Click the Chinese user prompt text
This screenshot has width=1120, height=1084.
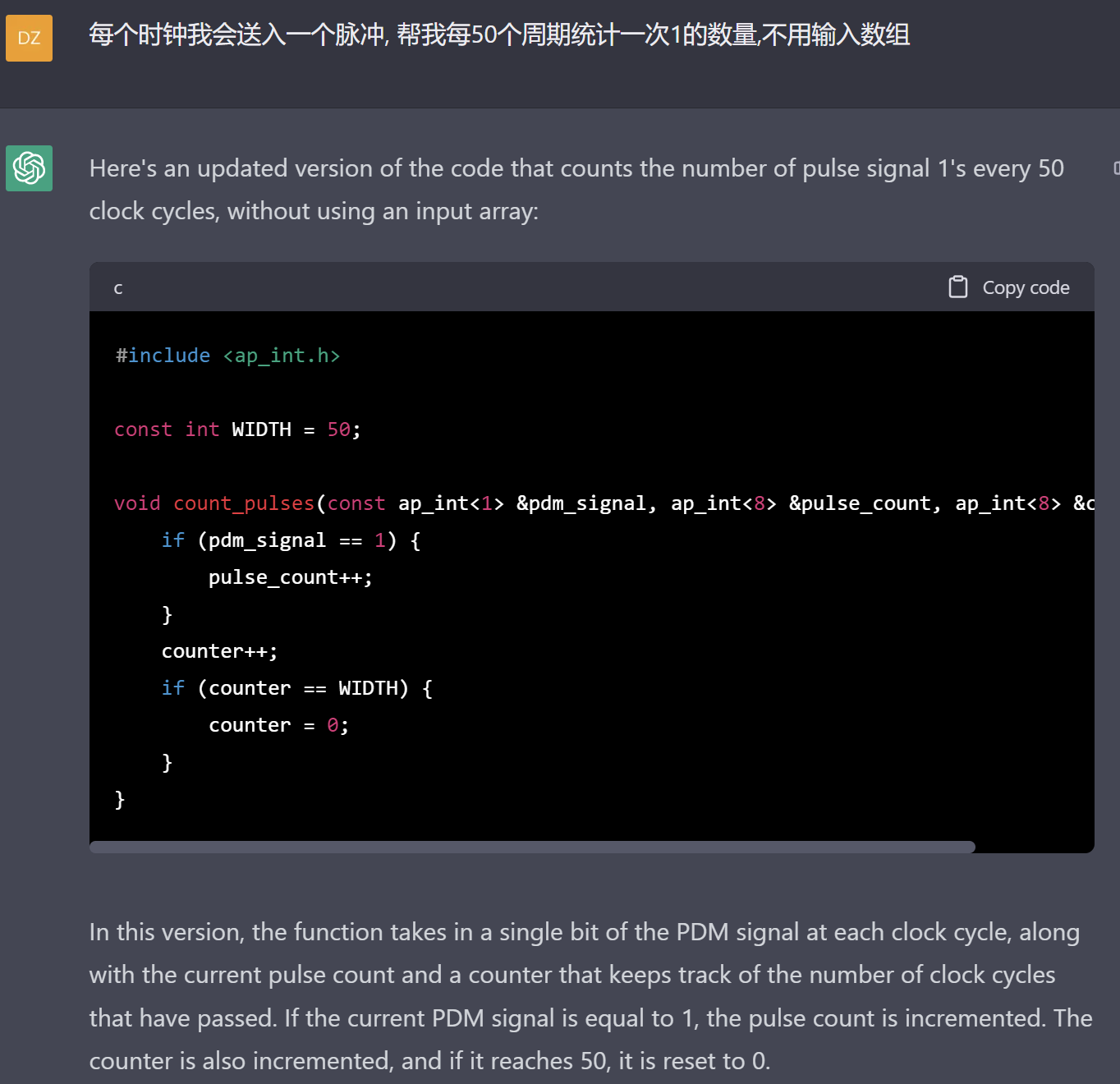[x=499, y=34]
